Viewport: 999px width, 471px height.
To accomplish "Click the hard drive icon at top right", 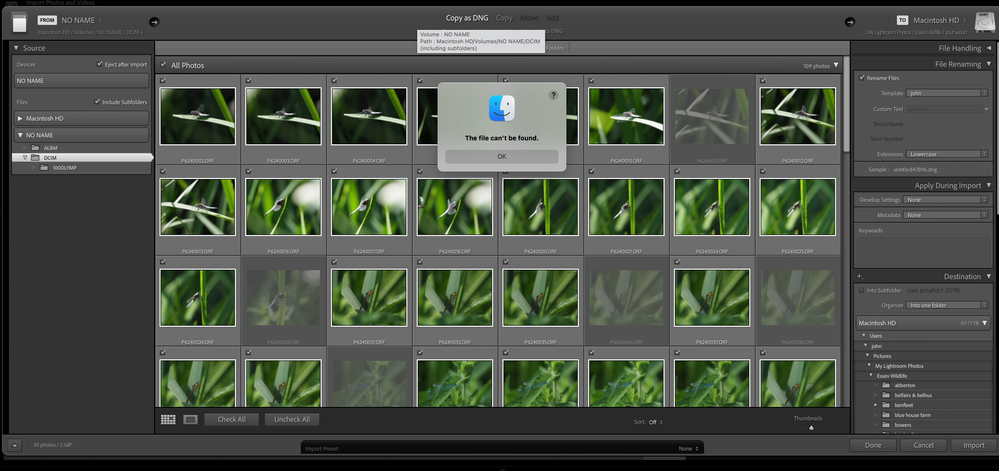I will tap(984, 23).
